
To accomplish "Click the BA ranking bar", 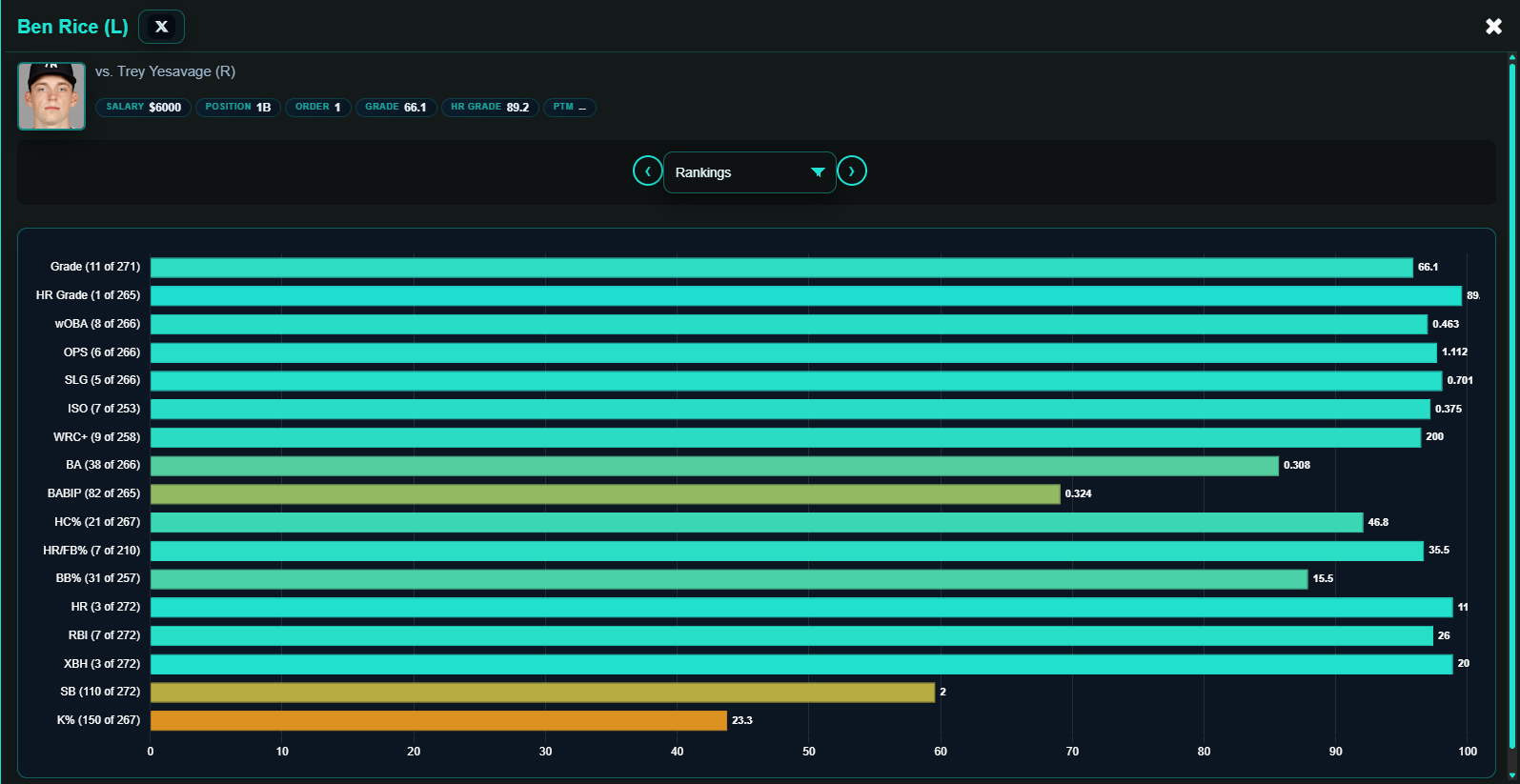I will (x=715, y=466).
